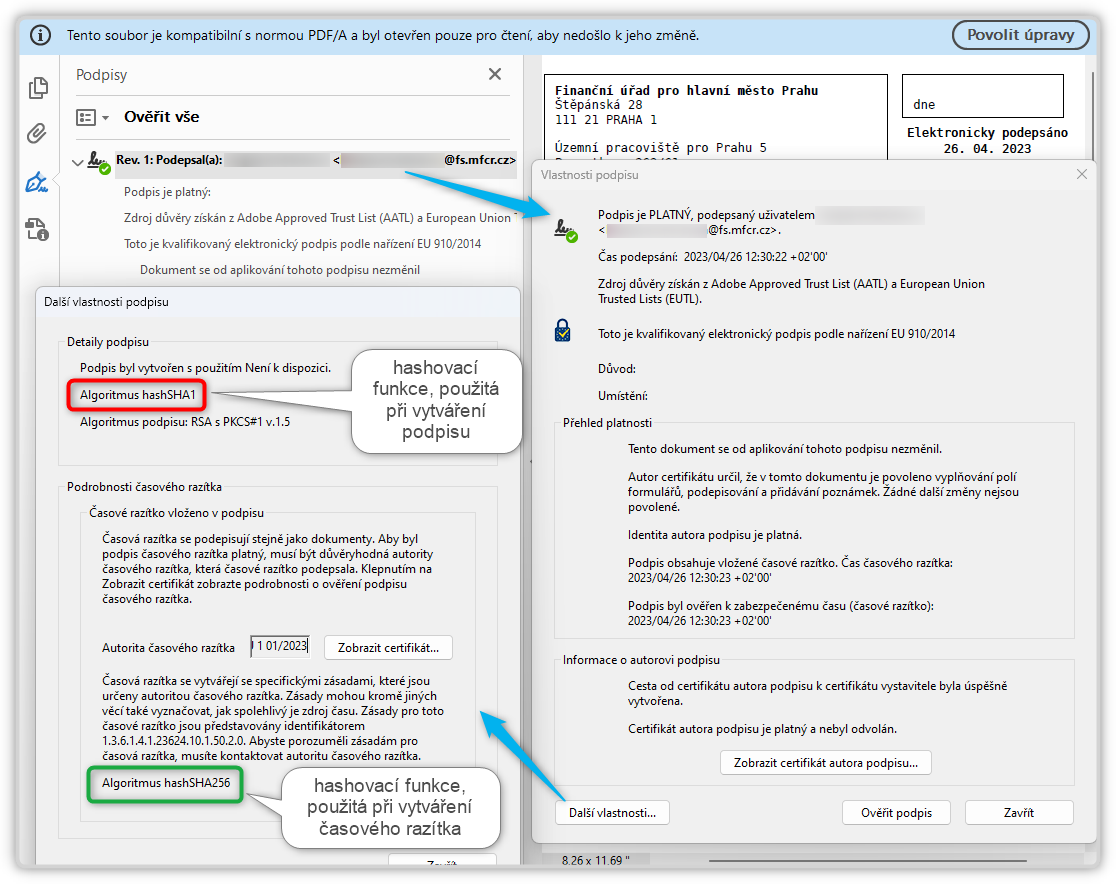
Task: Click the Další vlastnosti... button
Action: tap(612, 813)
